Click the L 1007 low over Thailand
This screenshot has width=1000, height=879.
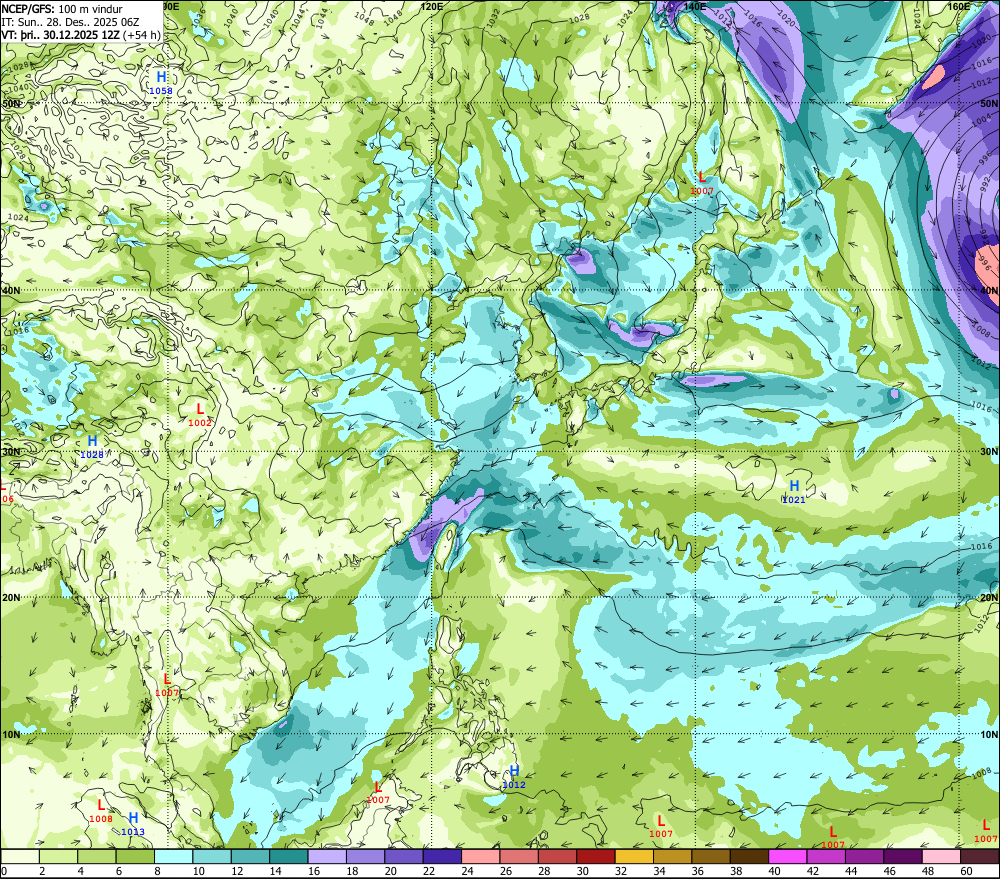click(x=167, y=685)
